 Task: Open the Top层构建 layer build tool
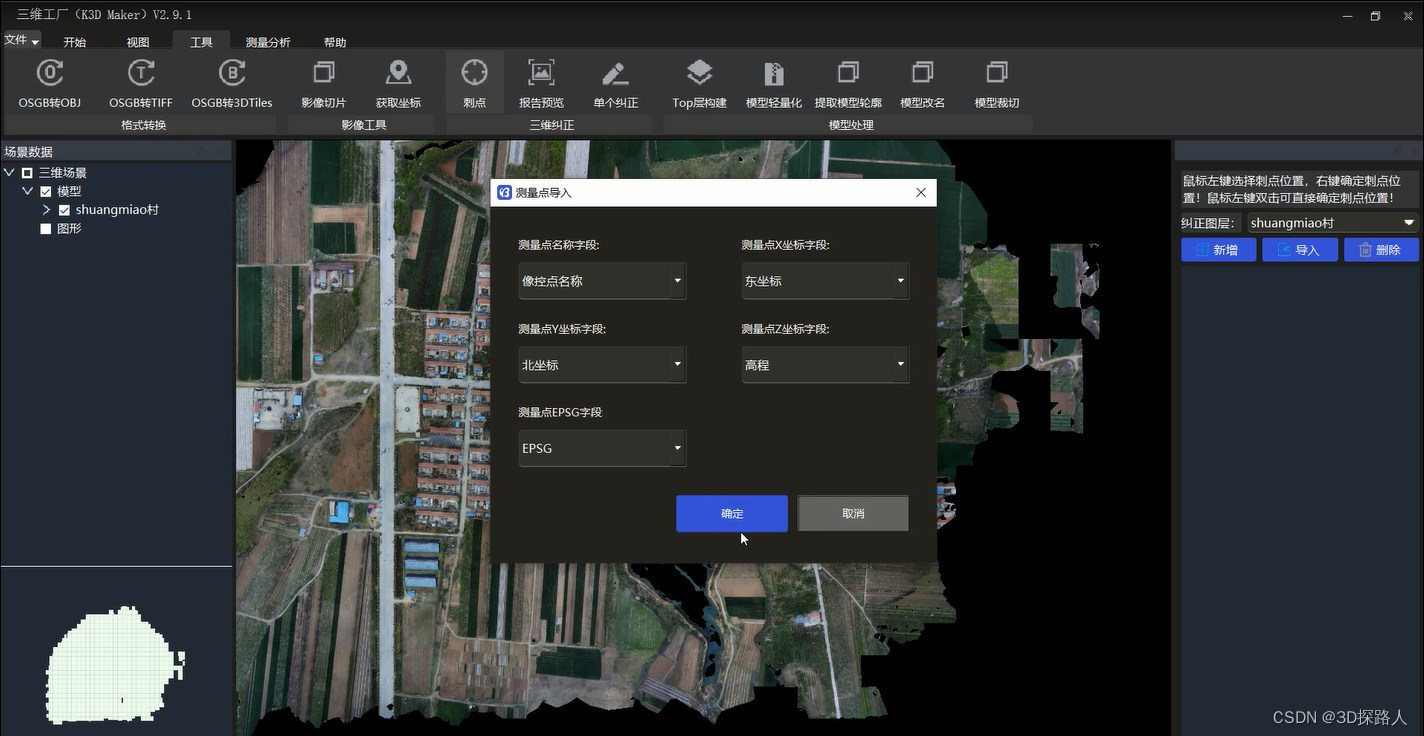coord(699,83)
